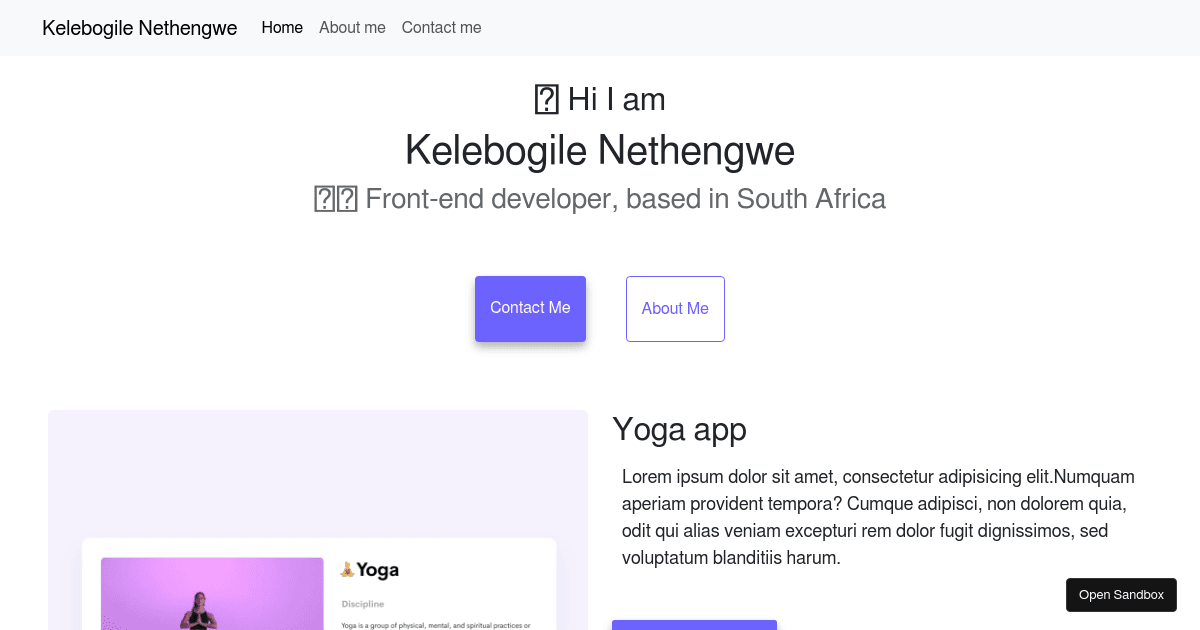Click the large Kelebogile Nethengwe hero heading
This screenshot has height=630, width=1200.
tap(600, 151)
